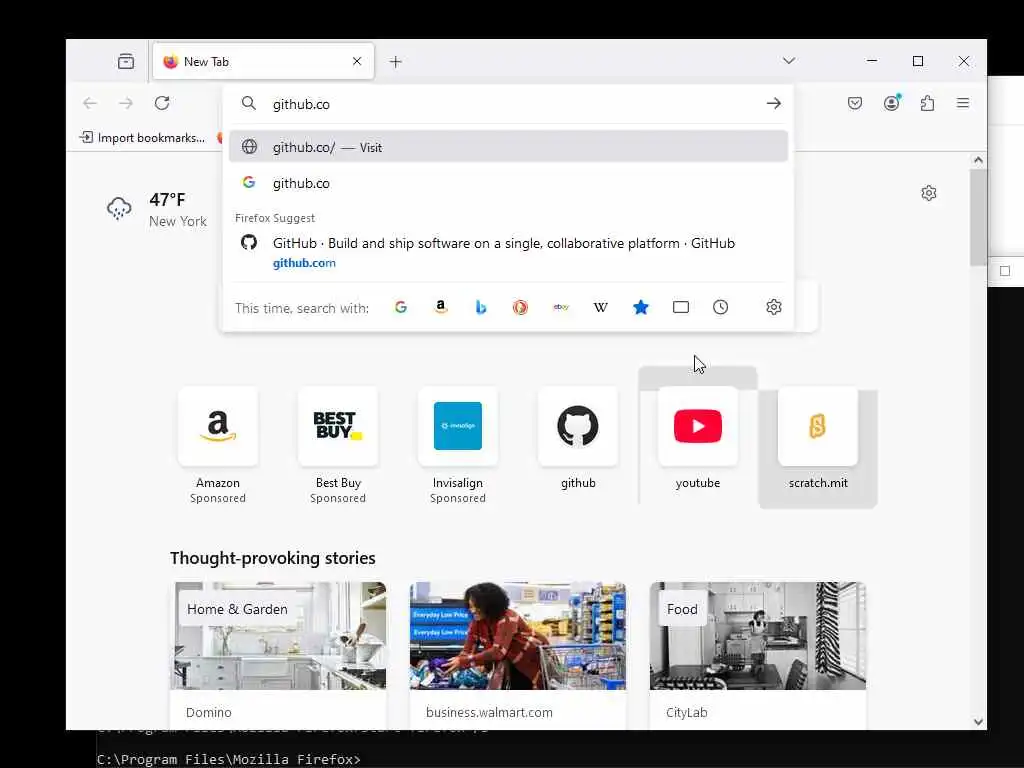This screenshot has width=1024, height=768.
Task: Open search settings gear in suggestions
Action: pyautogui.click(x=774, y=307)
